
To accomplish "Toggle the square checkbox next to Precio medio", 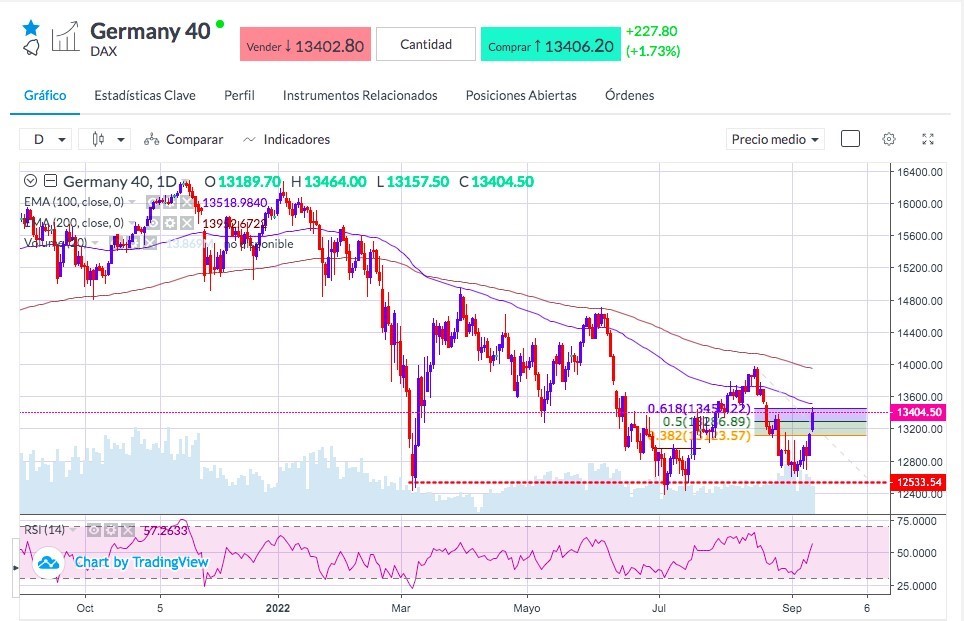I will (x=850, y=139).
